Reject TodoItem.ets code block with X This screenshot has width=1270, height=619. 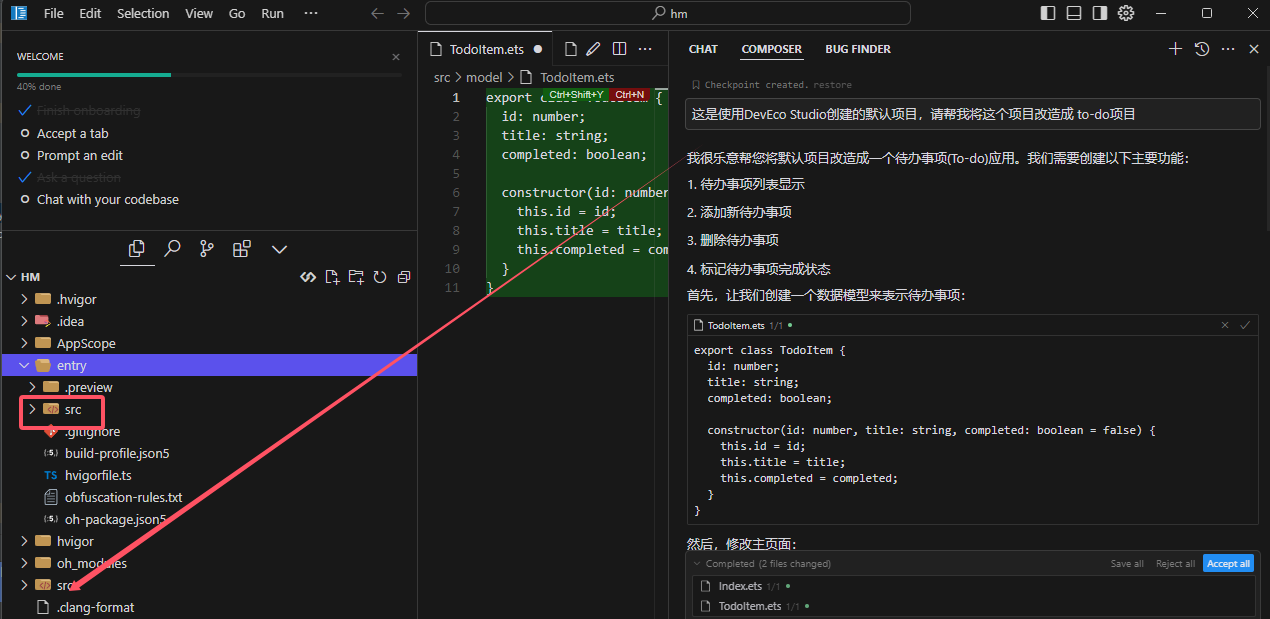click(1225, 325)
